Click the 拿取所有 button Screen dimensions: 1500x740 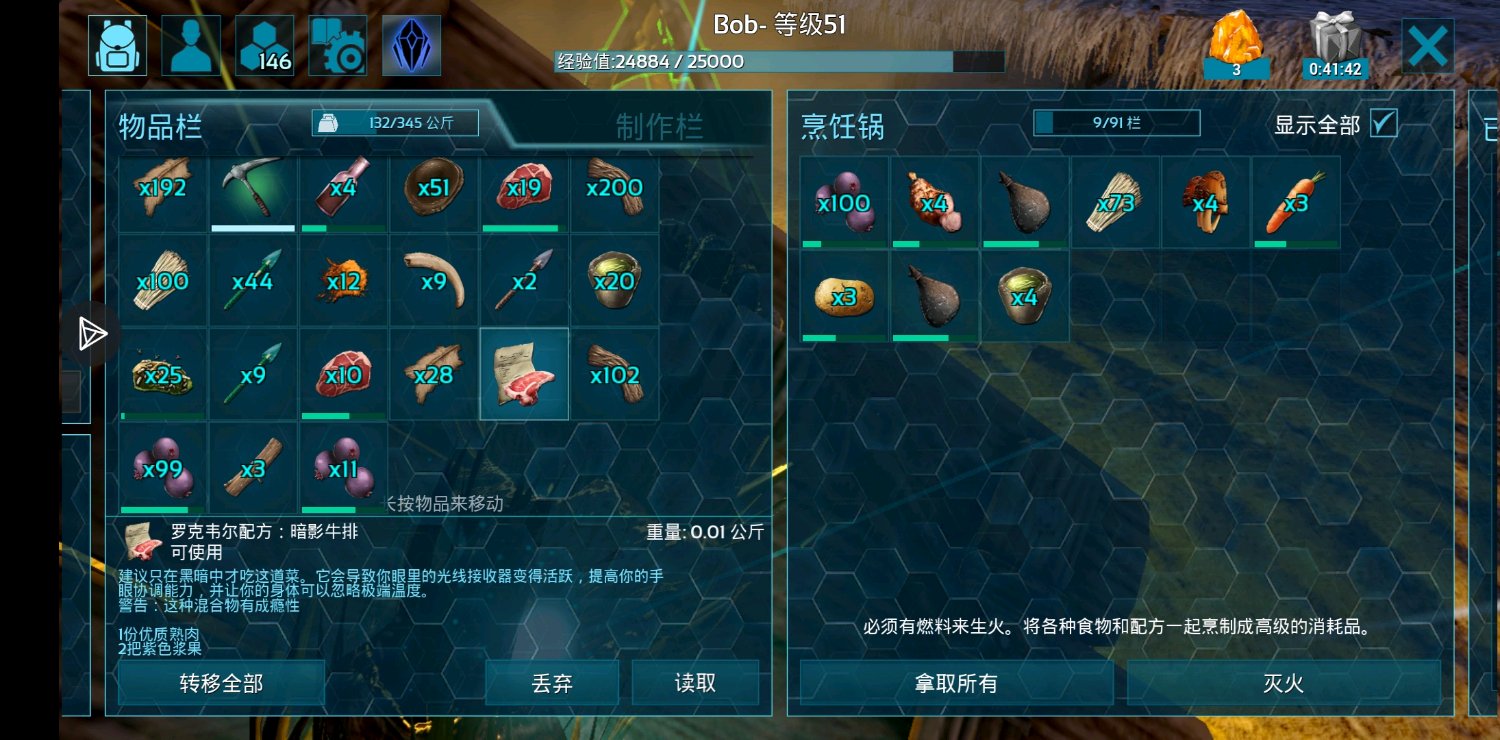[956, 683]
